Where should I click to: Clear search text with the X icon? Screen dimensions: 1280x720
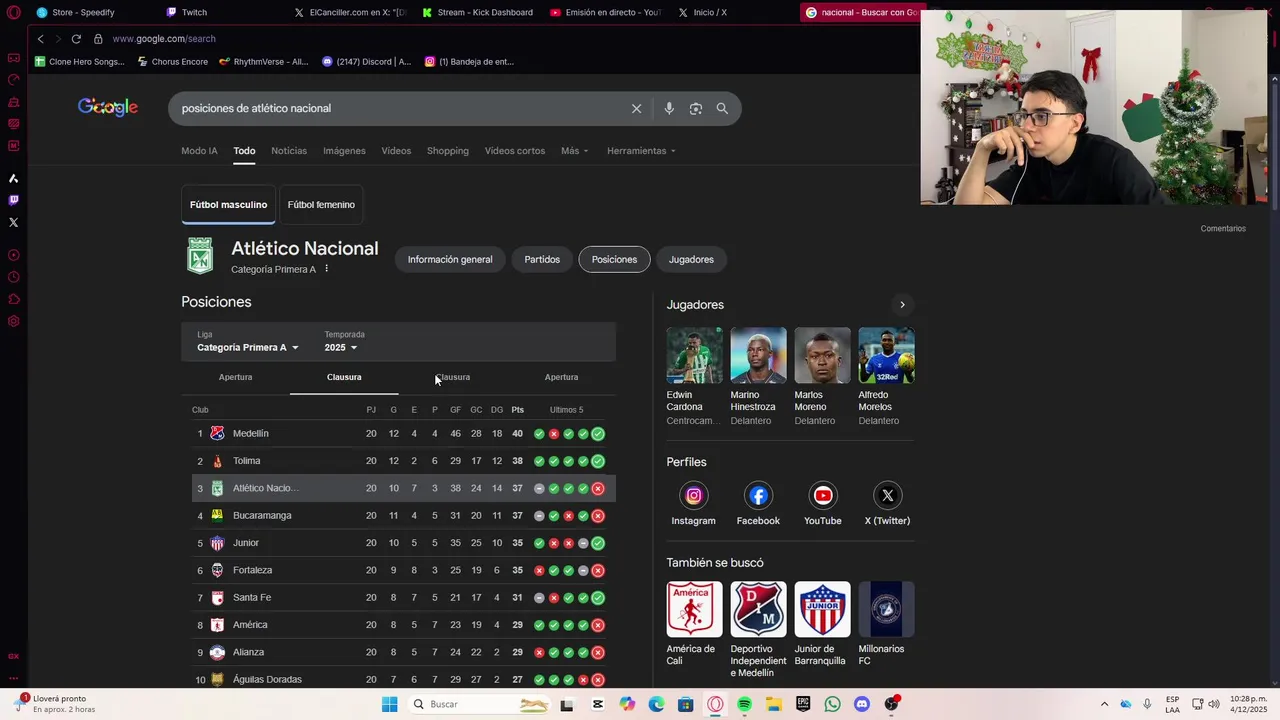(x=636, y=108)
